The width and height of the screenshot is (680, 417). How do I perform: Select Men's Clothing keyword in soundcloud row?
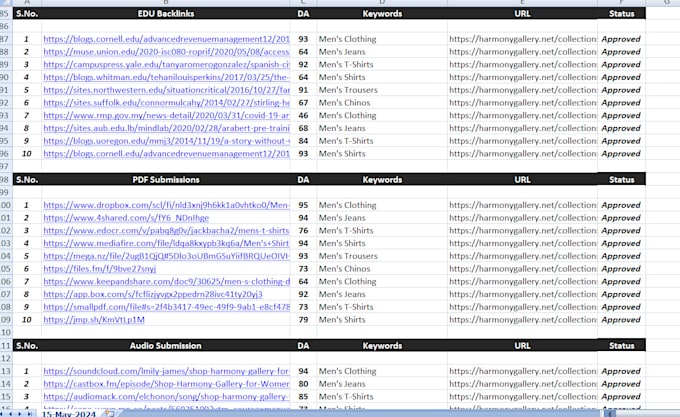382,371
